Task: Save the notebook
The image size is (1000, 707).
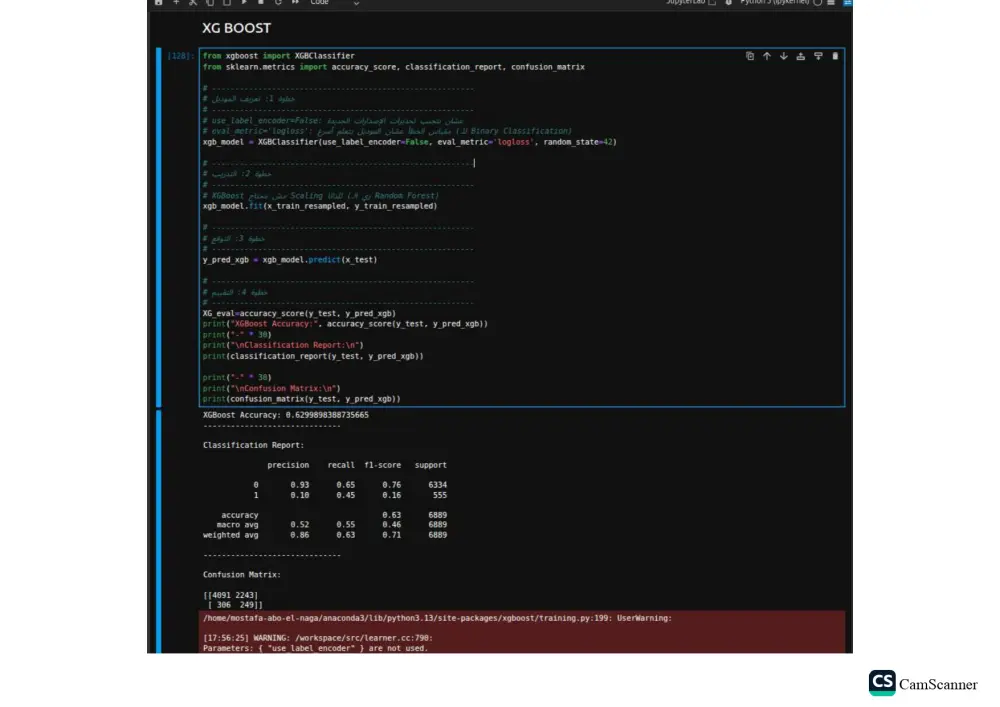Action: (x=156, y=3)
